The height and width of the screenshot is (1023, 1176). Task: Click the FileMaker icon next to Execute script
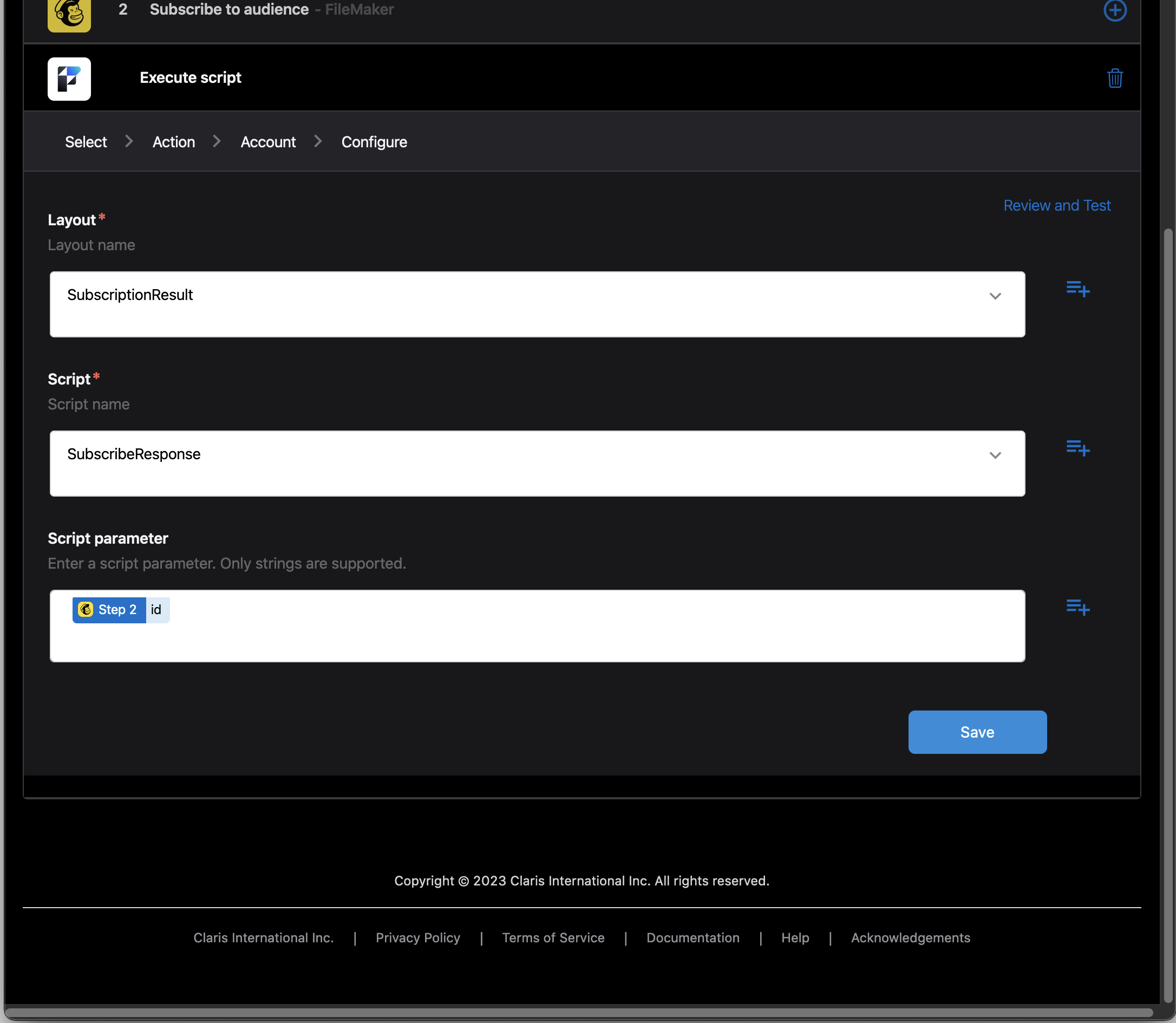coord(69,79)
